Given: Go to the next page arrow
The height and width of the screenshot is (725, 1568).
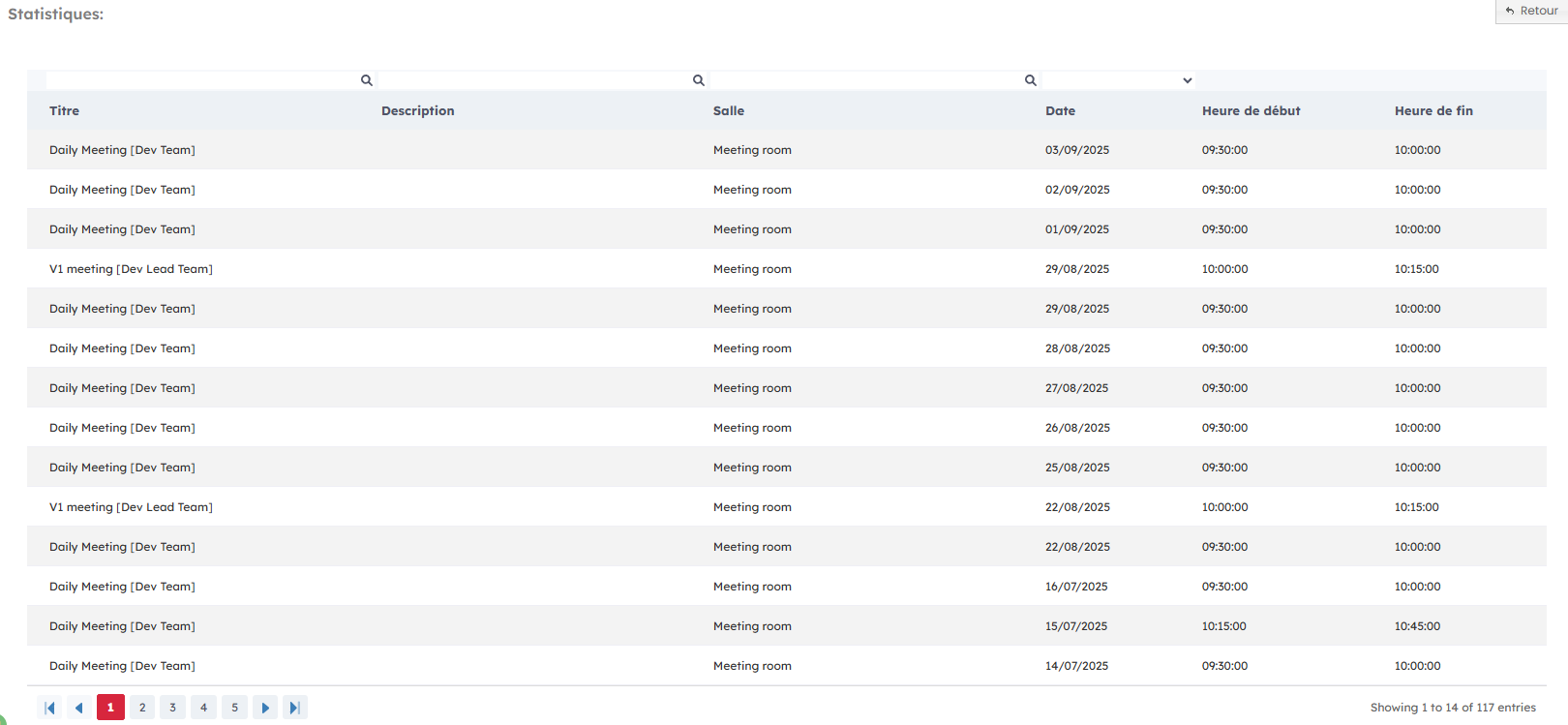Looking at the screenshot, I should pyautogui.click(x=265, y=708).
